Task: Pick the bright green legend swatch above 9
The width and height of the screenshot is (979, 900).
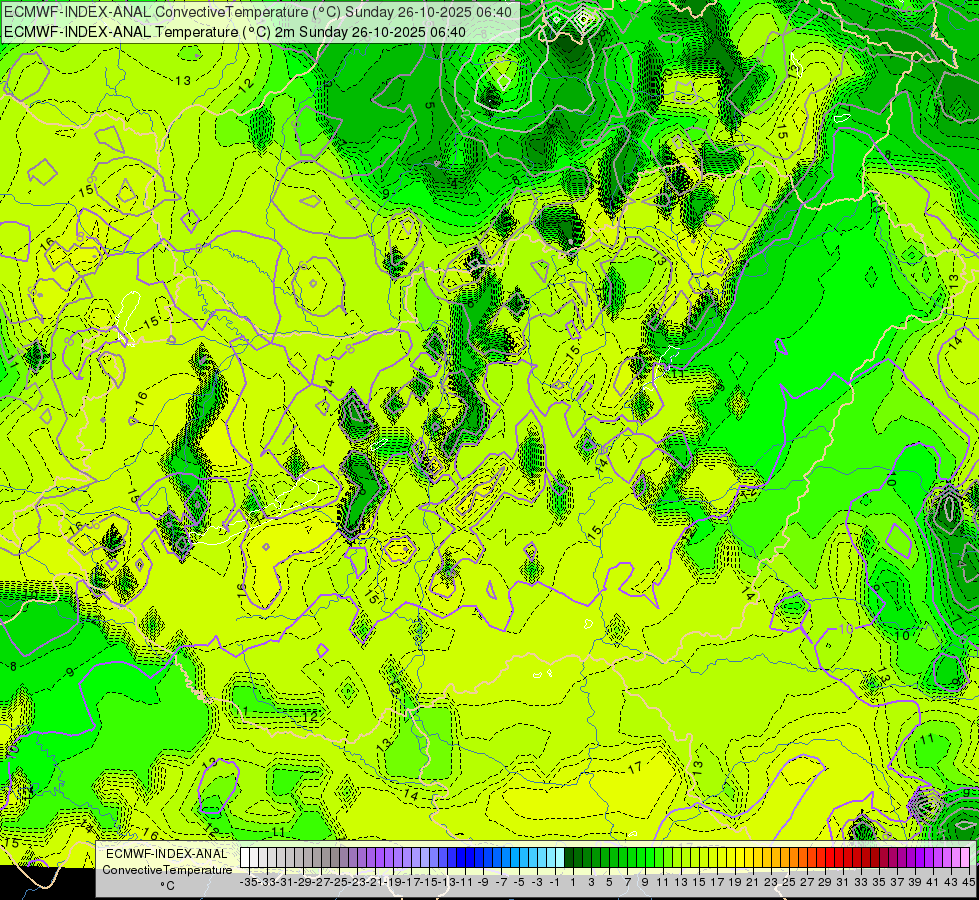Action: point(641,858)
